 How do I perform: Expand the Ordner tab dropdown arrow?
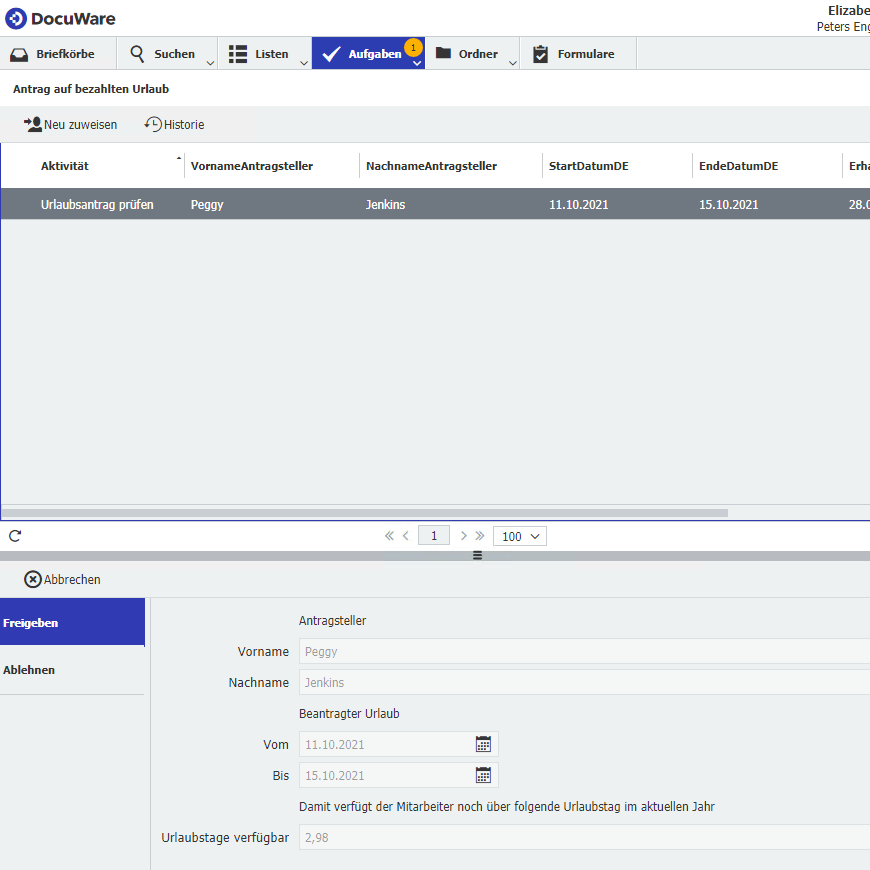click(x=513, y=60)
